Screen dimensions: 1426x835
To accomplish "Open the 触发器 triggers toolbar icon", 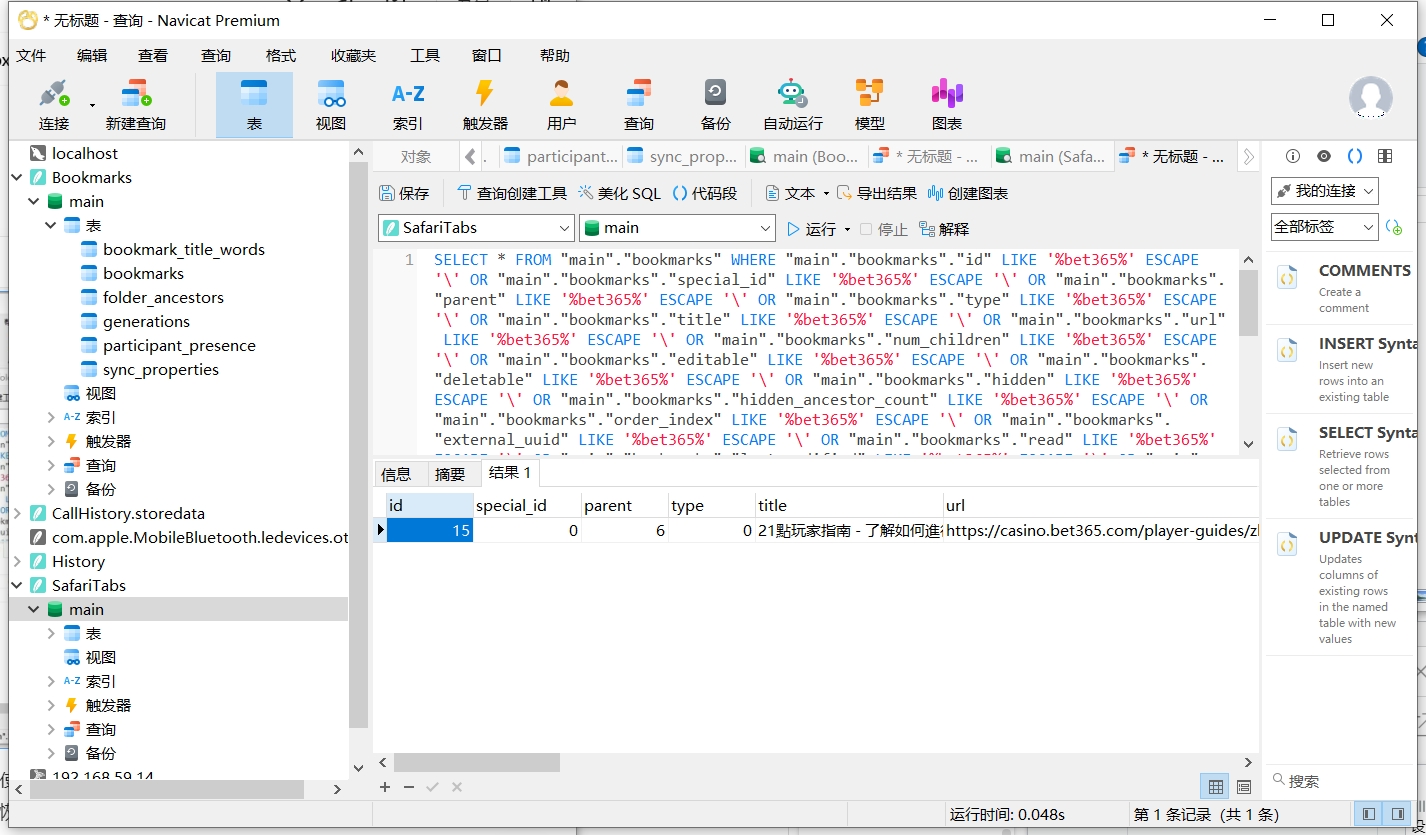I will pyautogui.click(x=485, y=105).
